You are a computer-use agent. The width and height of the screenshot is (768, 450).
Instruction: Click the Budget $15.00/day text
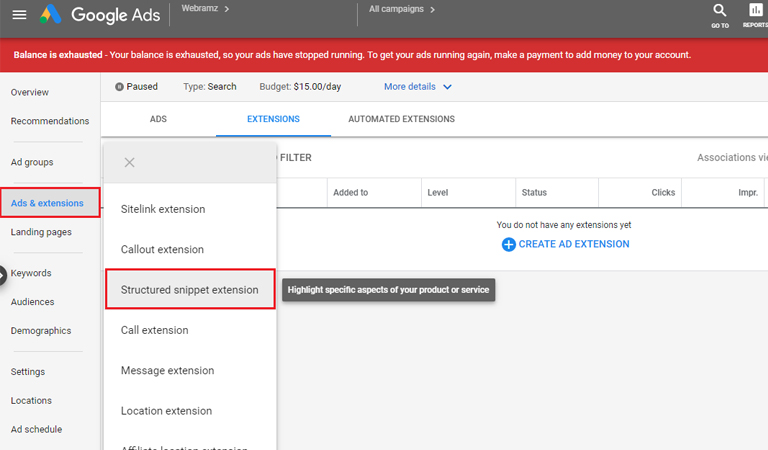click(x=300, y=87)
